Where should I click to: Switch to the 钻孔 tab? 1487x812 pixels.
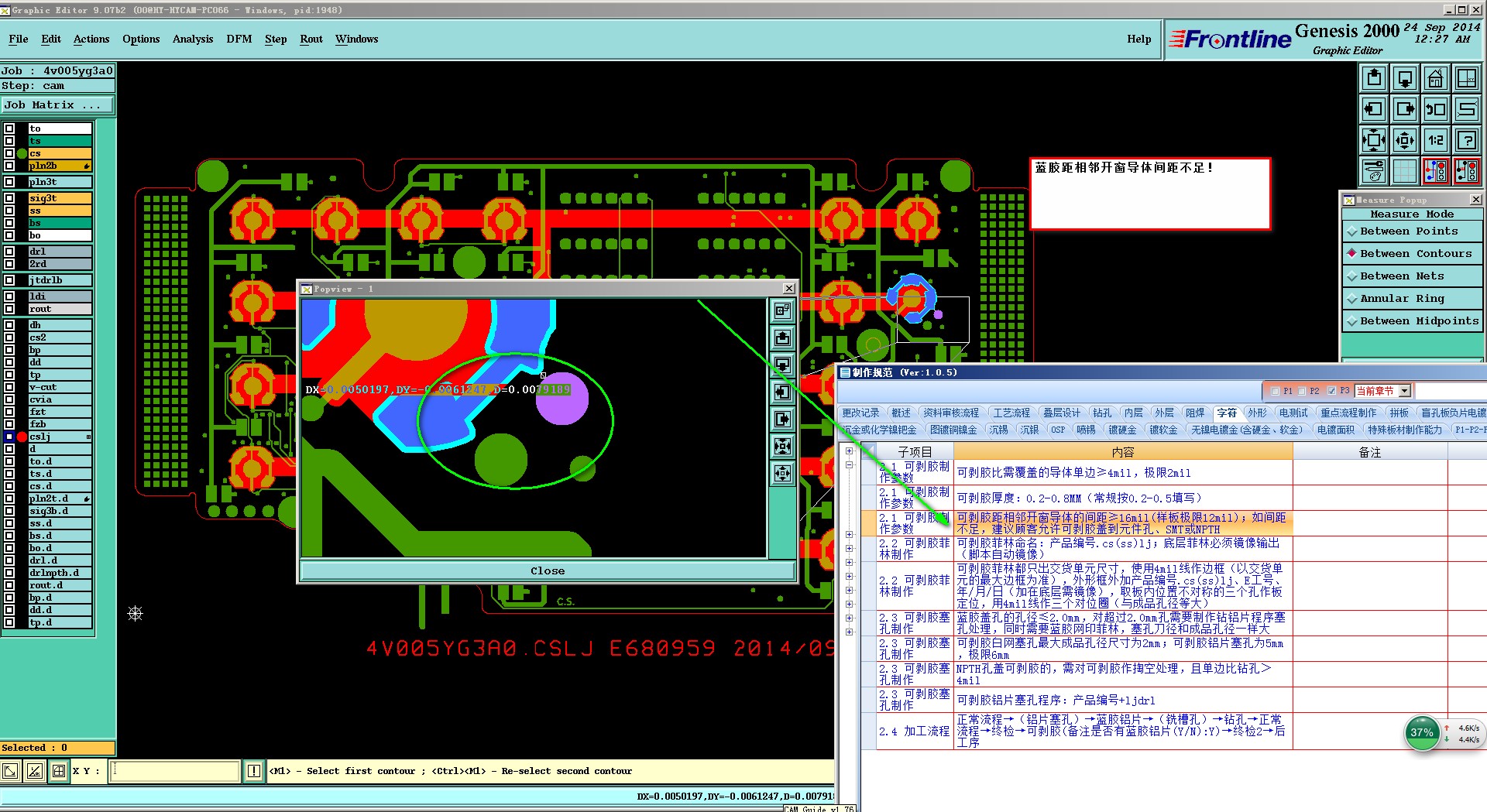[1102, 413]
